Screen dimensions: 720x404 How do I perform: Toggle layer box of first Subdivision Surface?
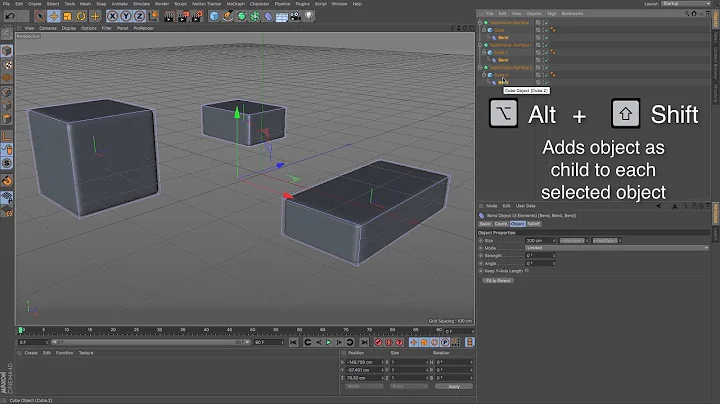pos(538,22)
